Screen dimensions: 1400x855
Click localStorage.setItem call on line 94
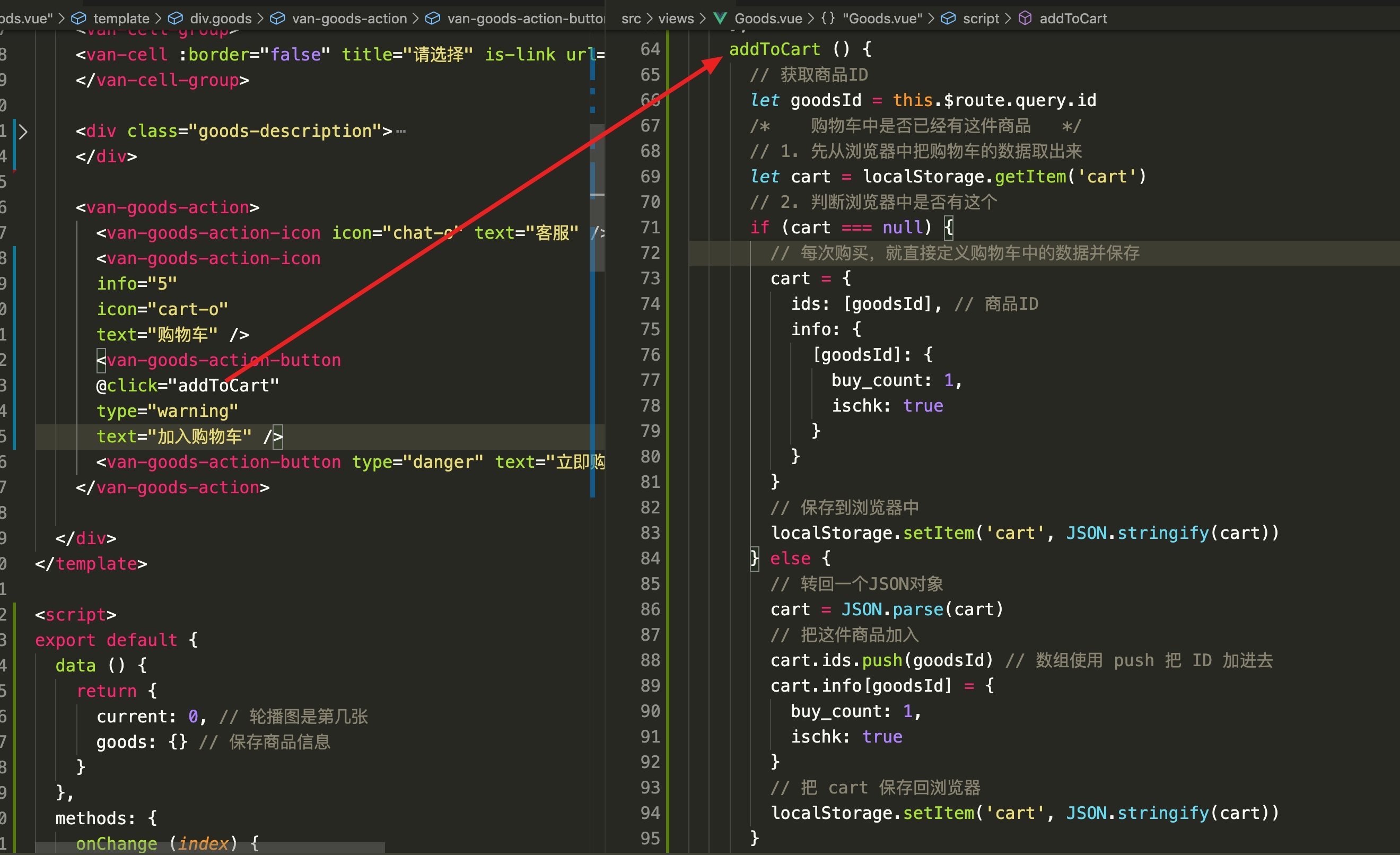click(x=1025, y=813)
